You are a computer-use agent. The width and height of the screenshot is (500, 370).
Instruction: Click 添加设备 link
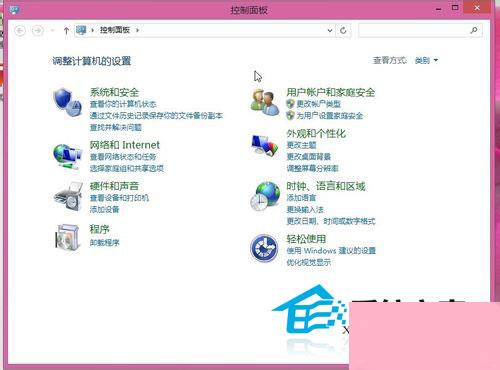click(x=104, y=209)
